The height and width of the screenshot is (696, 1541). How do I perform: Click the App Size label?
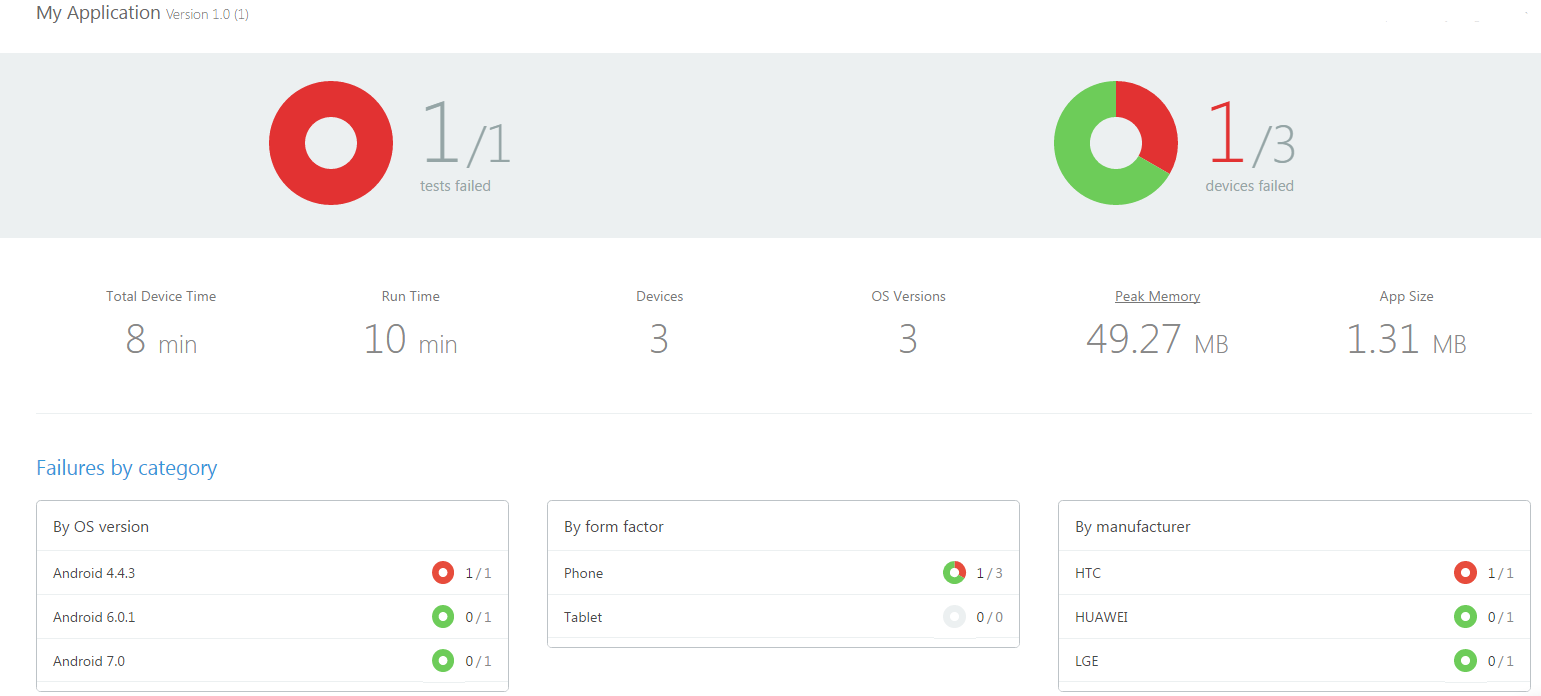point(1406,296)
